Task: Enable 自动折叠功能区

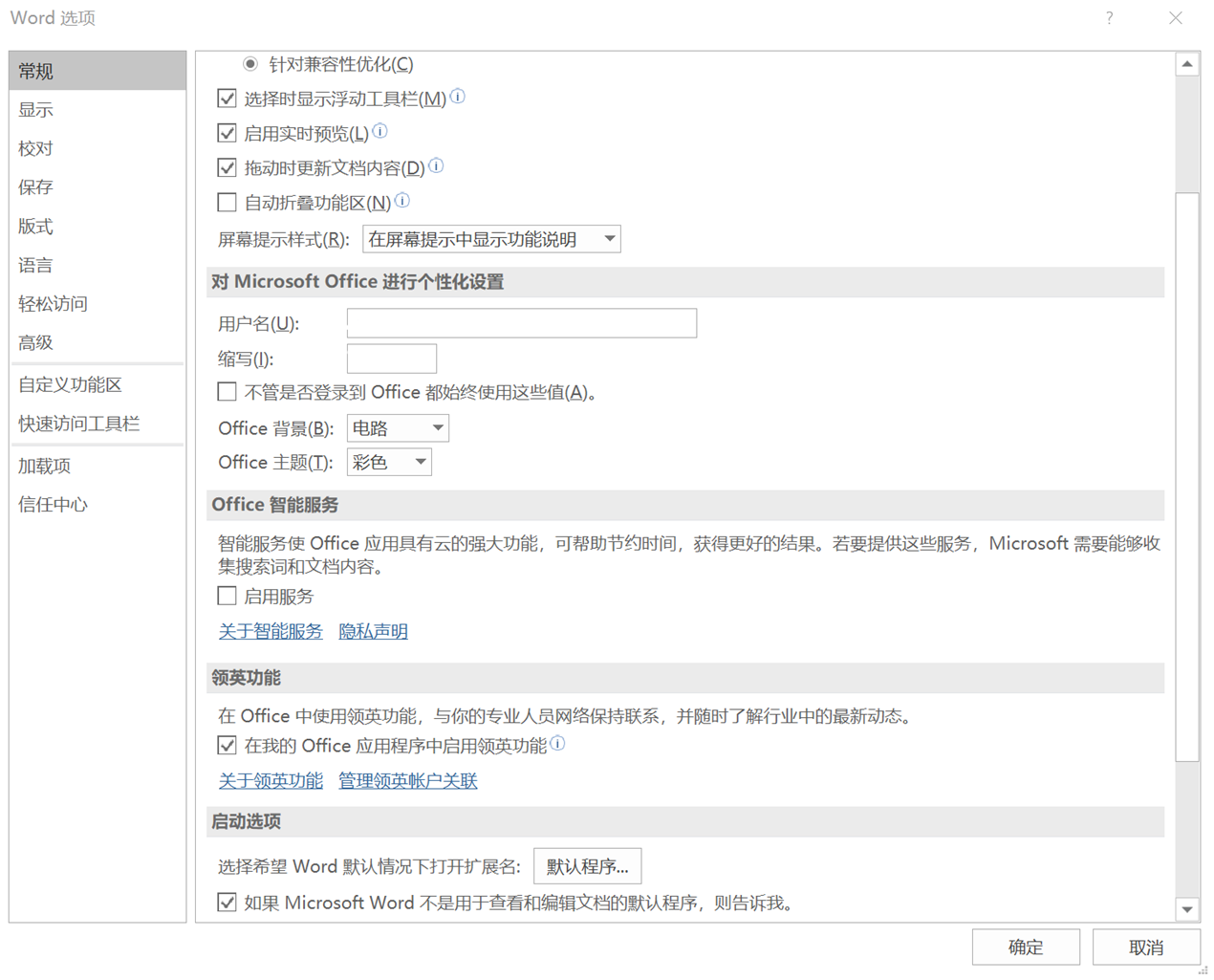Action: (227, 202)
